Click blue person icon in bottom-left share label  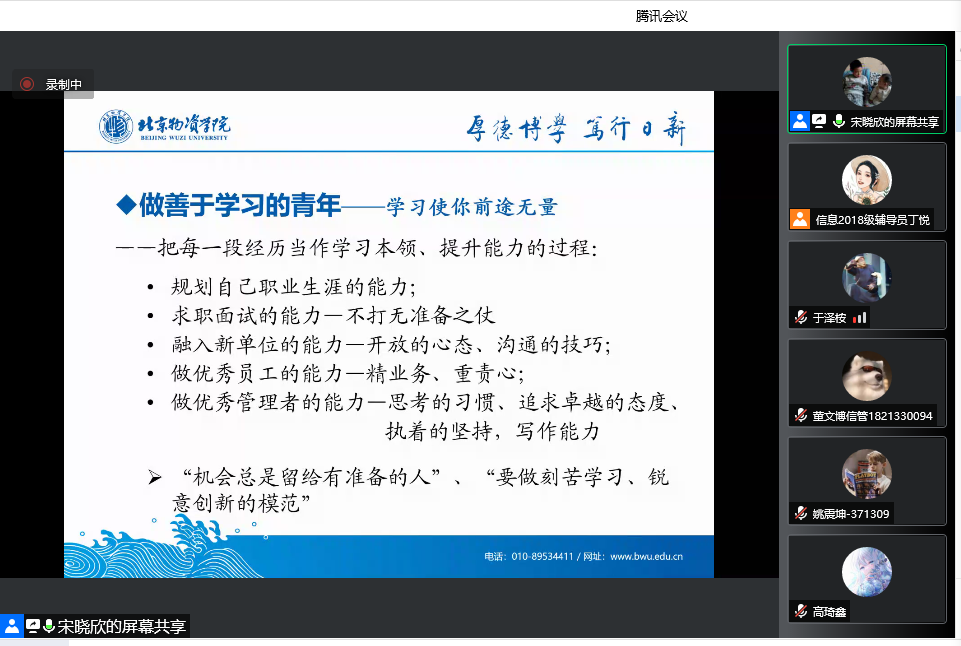point(12,627)
